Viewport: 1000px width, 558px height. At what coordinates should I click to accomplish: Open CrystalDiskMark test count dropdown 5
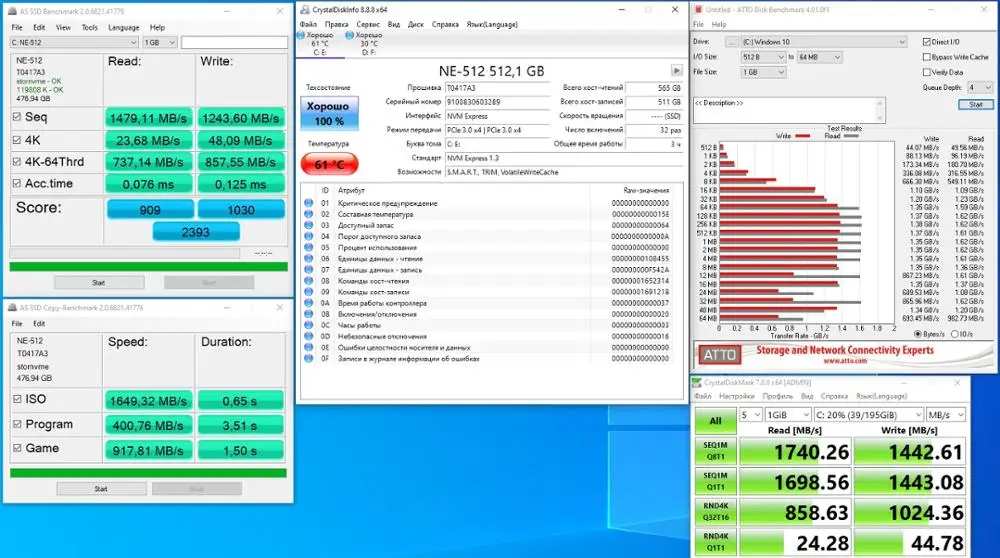click(751, 415)
